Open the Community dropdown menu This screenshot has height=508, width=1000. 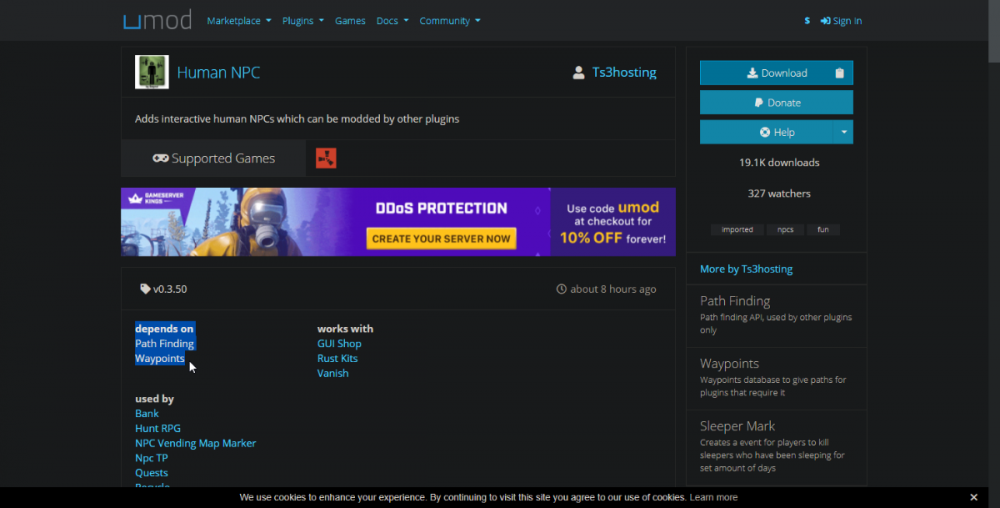(x=450, y=21)
